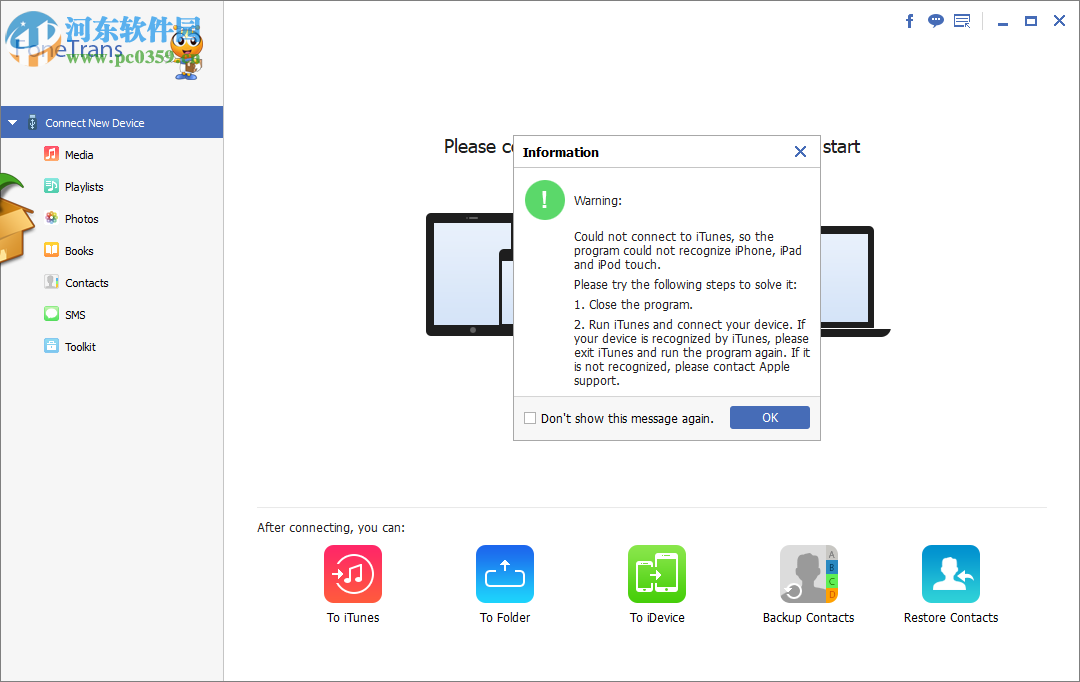Image resolution: width=1080 pixels, height=682 pixels.
Task: Select the Playlists sidebar icon
Action: (x=52, y=186)
